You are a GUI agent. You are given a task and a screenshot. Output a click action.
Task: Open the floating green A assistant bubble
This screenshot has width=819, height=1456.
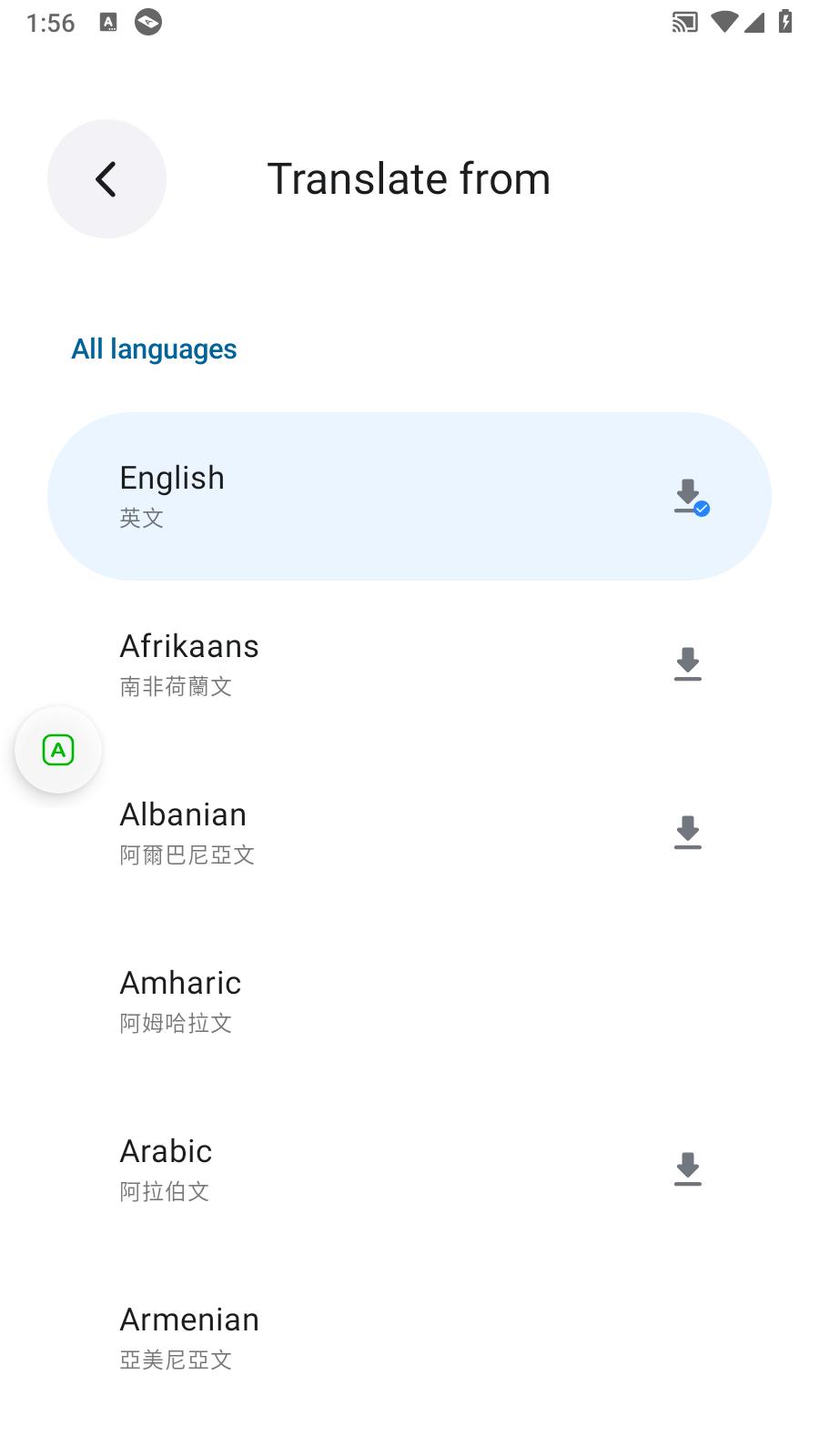pyautogui.click(x=58, y=749)
